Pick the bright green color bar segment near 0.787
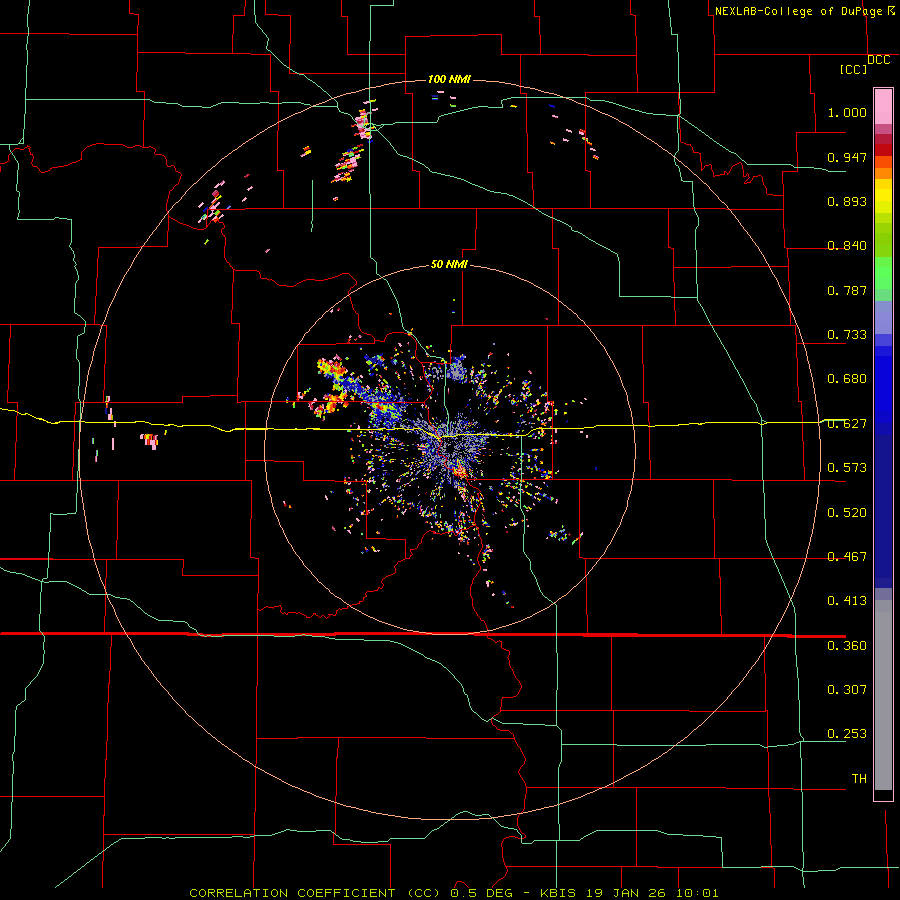Viewport: 900px width, 900px height. pos(883,278)
